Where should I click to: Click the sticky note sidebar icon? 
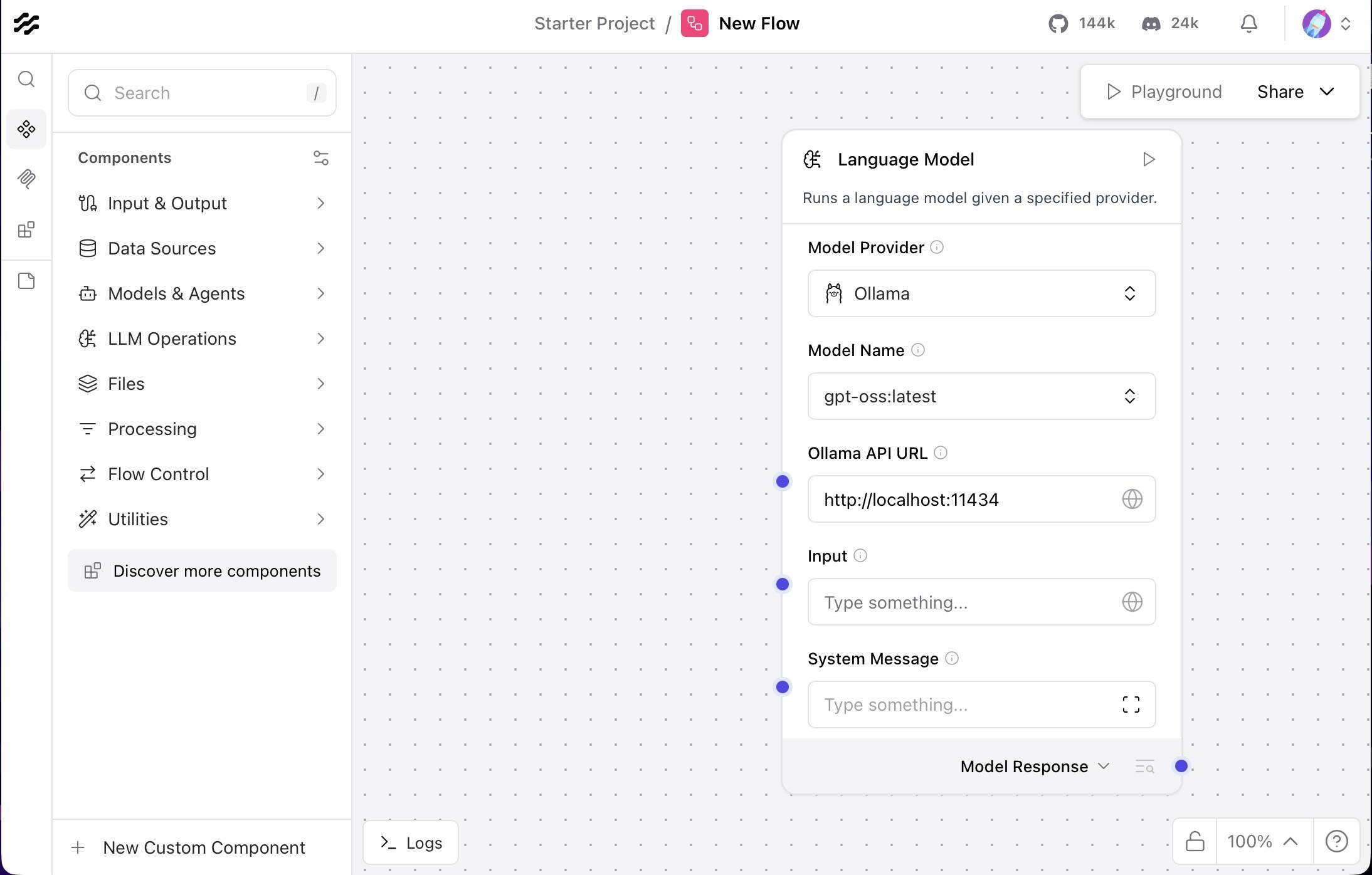[26, 281]
